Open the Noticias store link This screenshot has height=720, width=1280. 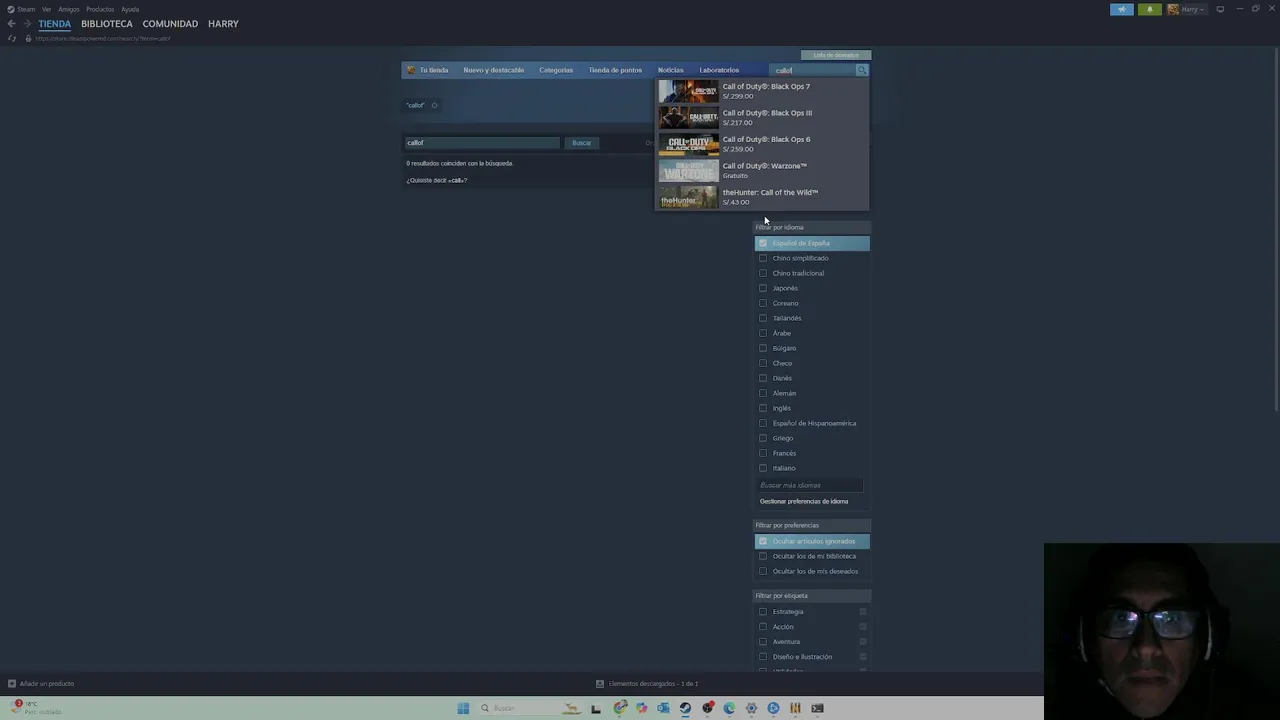(x=671, y=70)
